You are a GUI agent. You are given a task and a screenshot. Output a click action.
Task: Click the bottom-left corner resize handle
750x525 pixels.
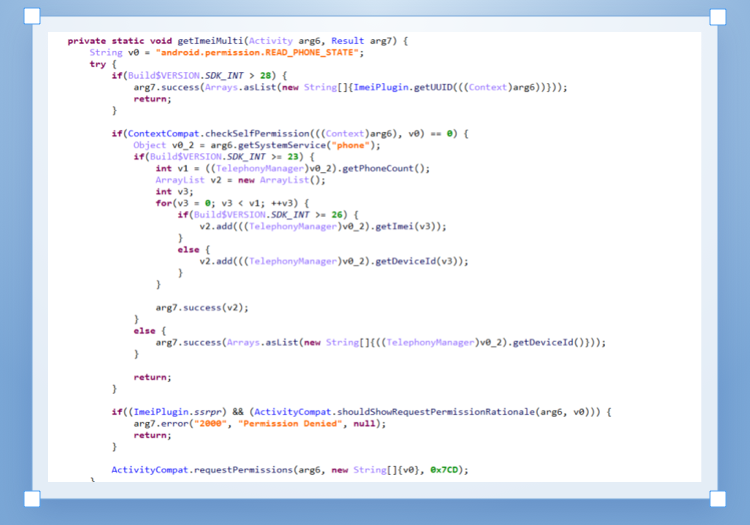(32, 498)
